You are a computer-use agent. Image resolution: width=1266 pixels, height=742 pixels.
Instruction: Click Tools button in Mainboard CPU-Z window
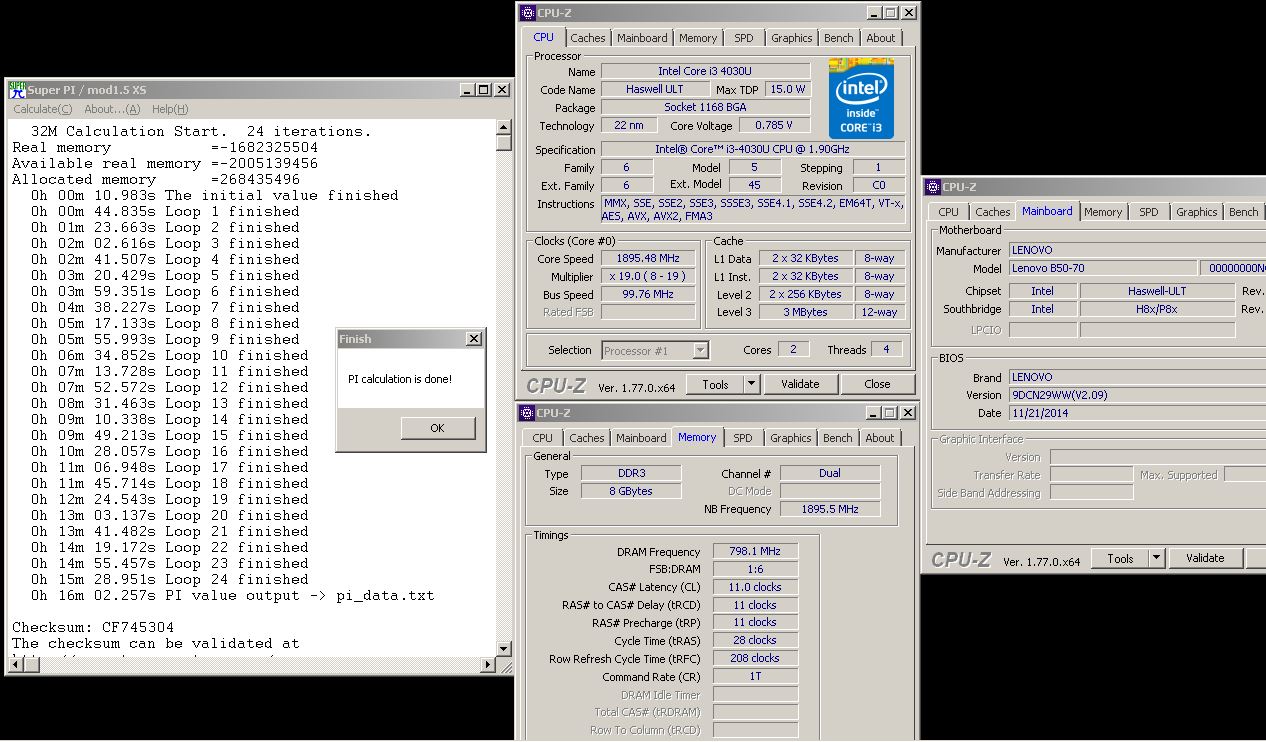point(1121,558)
